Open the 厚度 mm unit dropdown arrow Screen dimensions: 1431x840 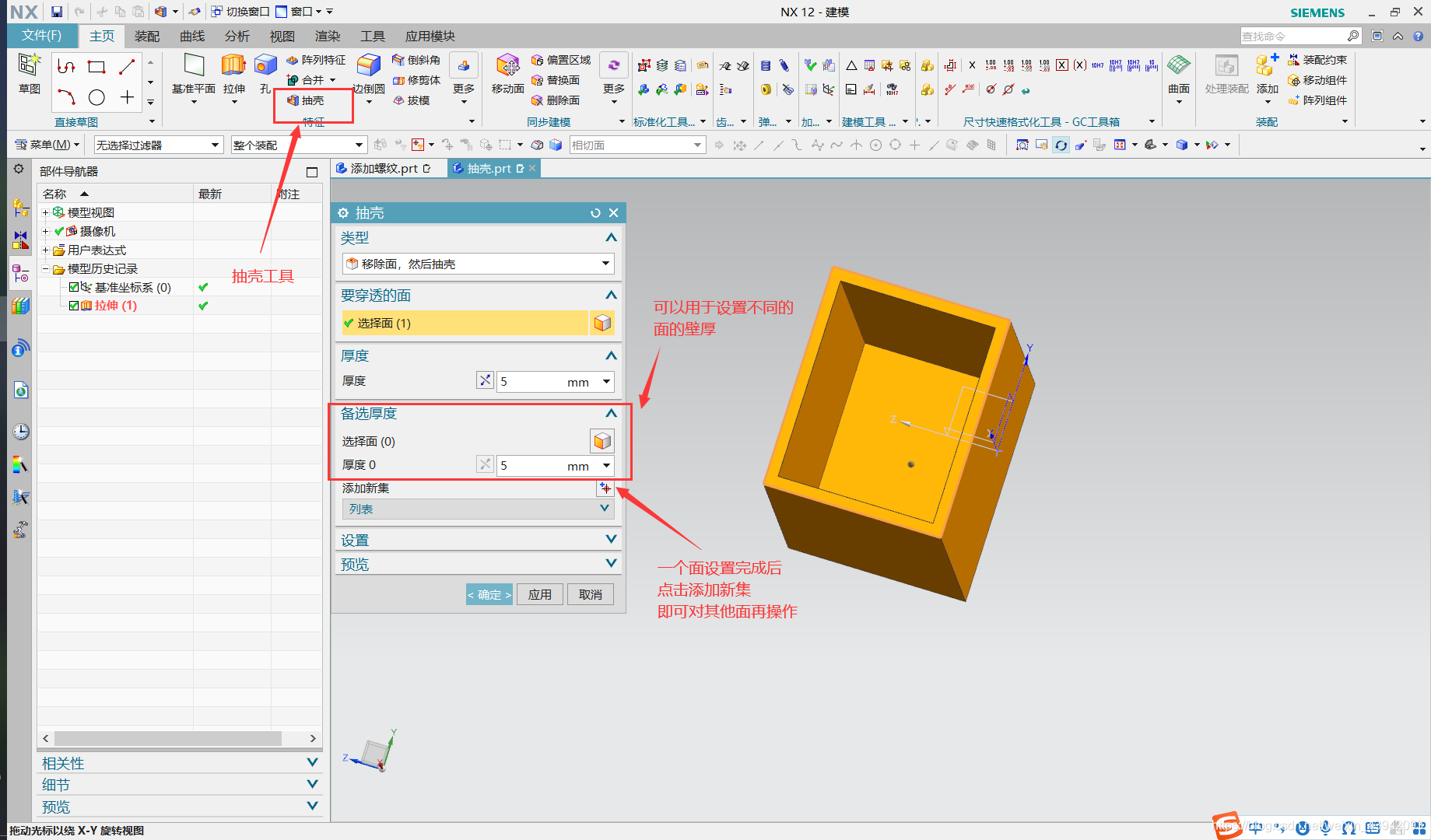(x=606, y=381)
